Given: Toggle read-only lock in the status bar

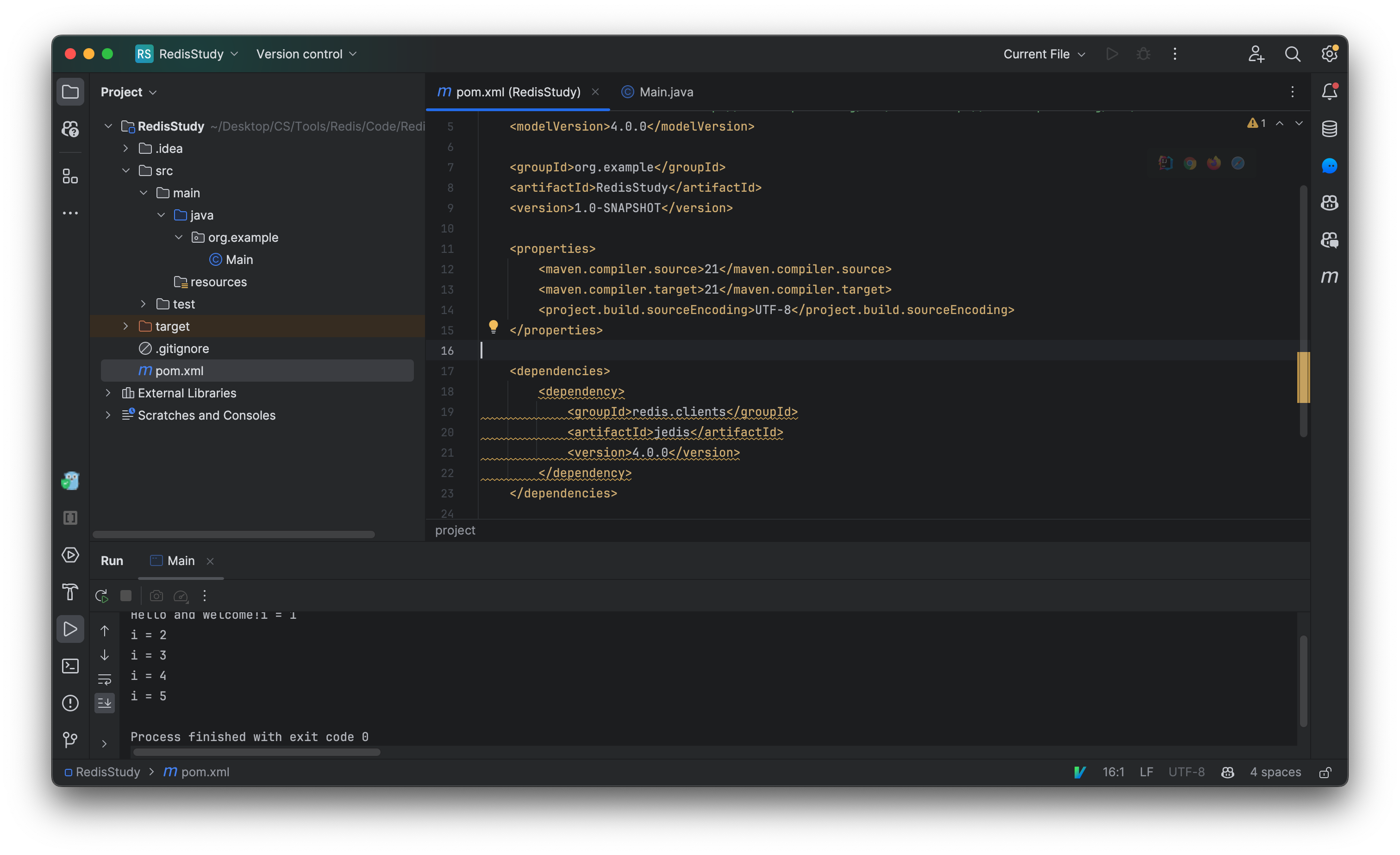Looking at the screenshot, I should click(x=1325, y=772).
